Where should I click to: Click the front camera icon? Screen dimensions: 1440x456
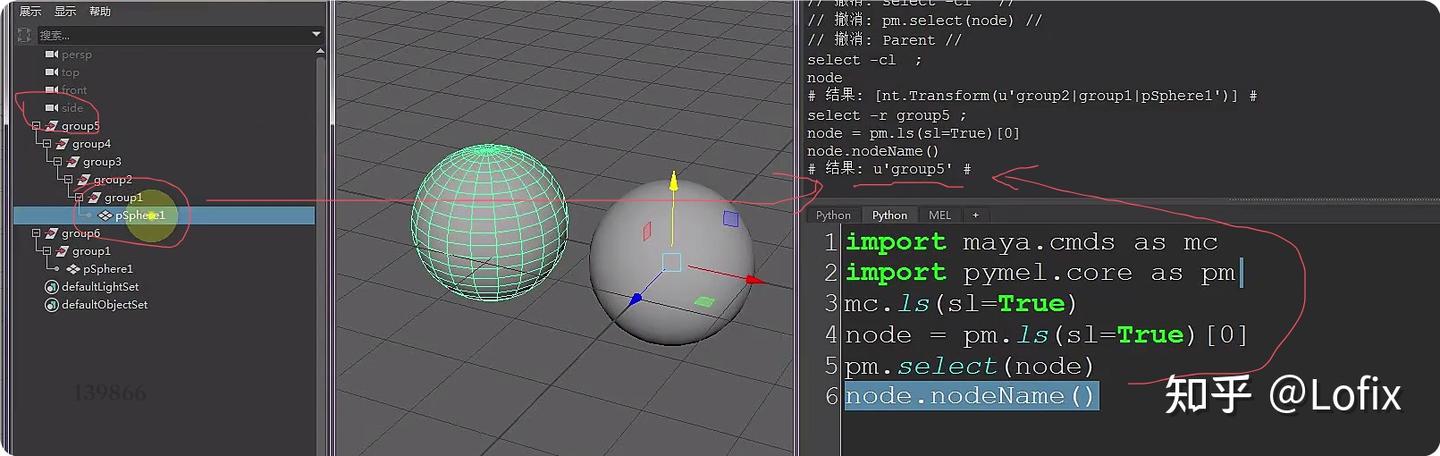[52, 90]
